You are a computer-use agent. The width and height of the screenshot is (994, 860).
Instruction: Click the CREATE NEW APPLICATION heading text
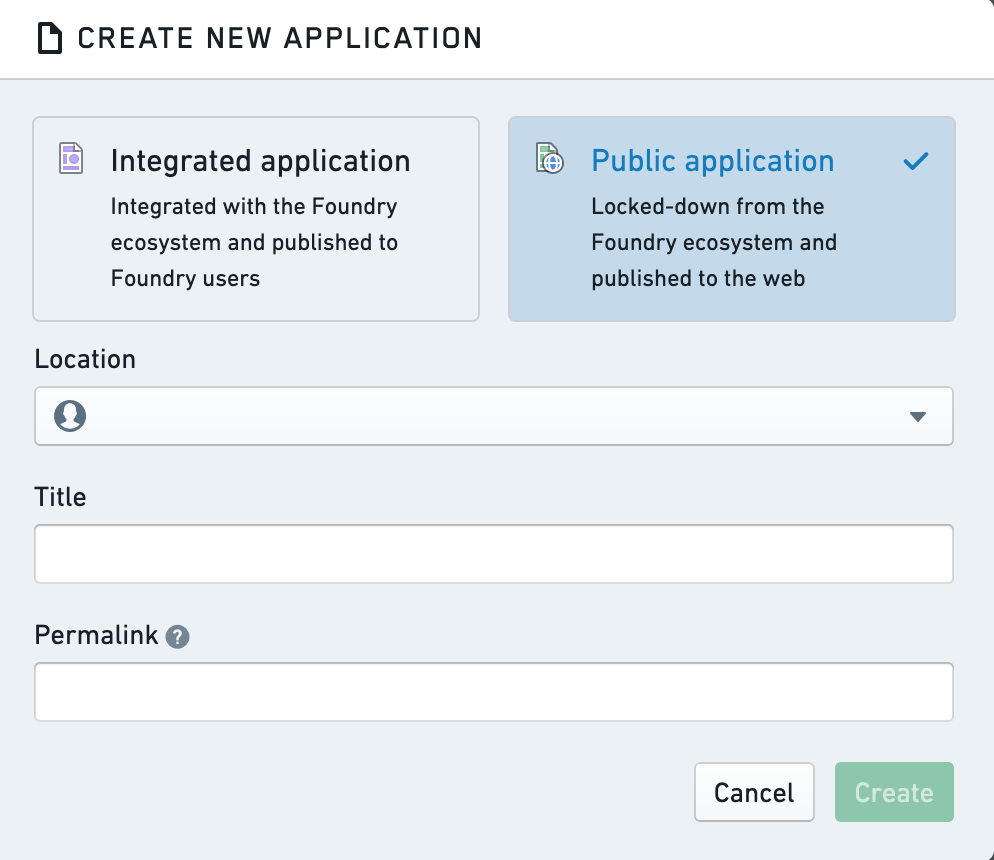(280, 38)
